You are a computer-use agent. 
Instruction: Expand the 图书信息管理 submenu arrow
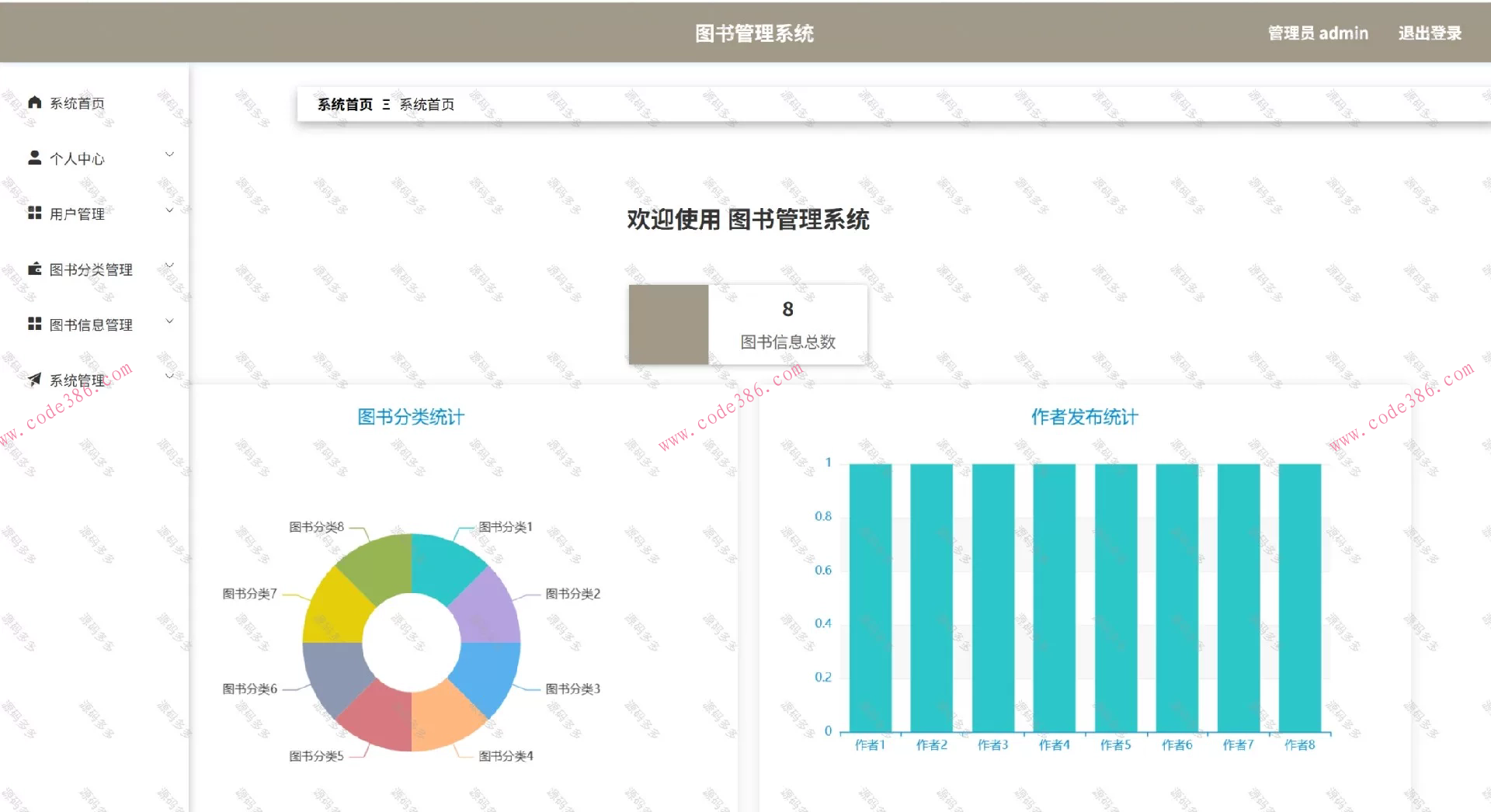169,321
